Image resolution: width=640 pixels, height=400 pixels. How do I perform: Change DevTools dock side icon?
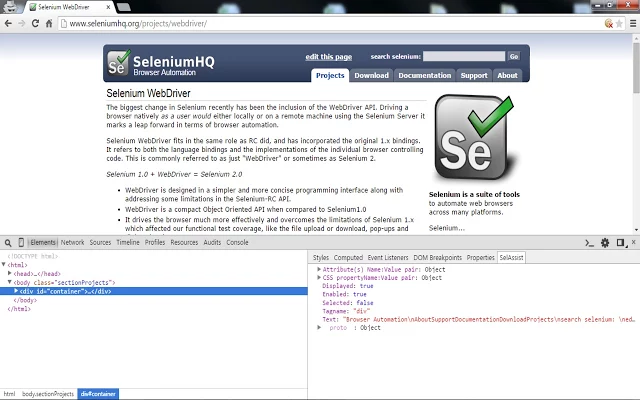pos(622,243)
